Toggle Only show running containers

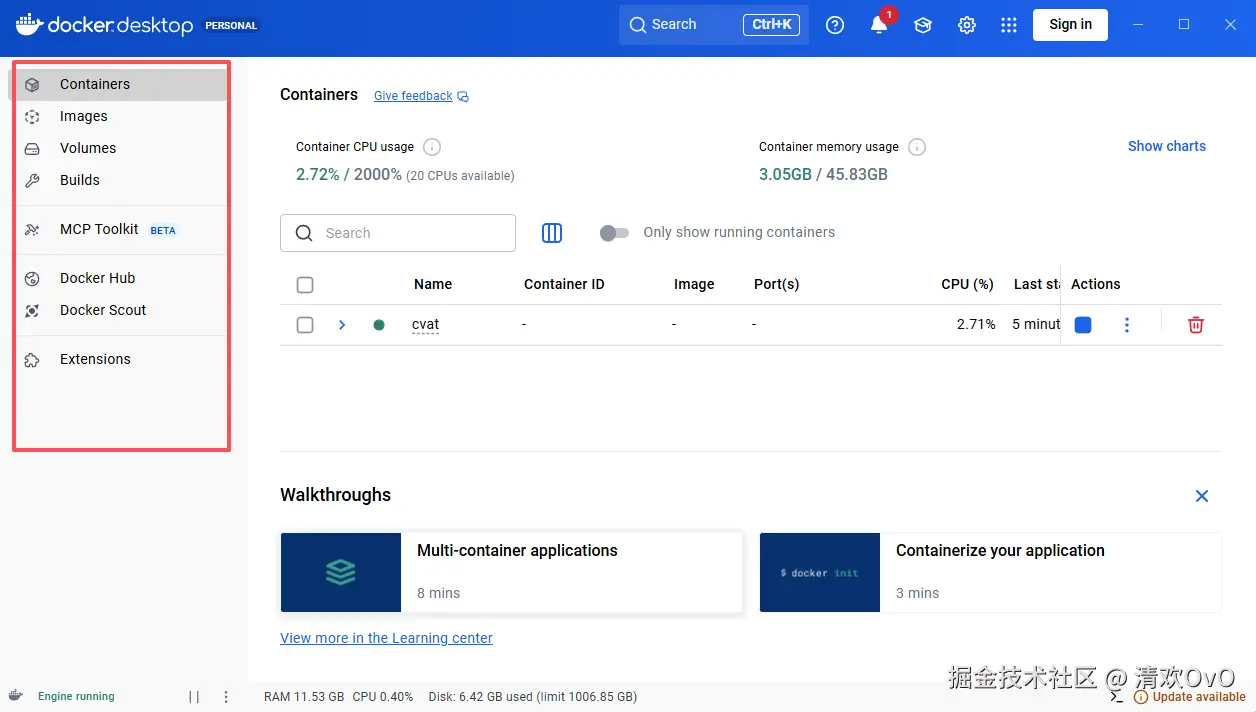(614, 233)
